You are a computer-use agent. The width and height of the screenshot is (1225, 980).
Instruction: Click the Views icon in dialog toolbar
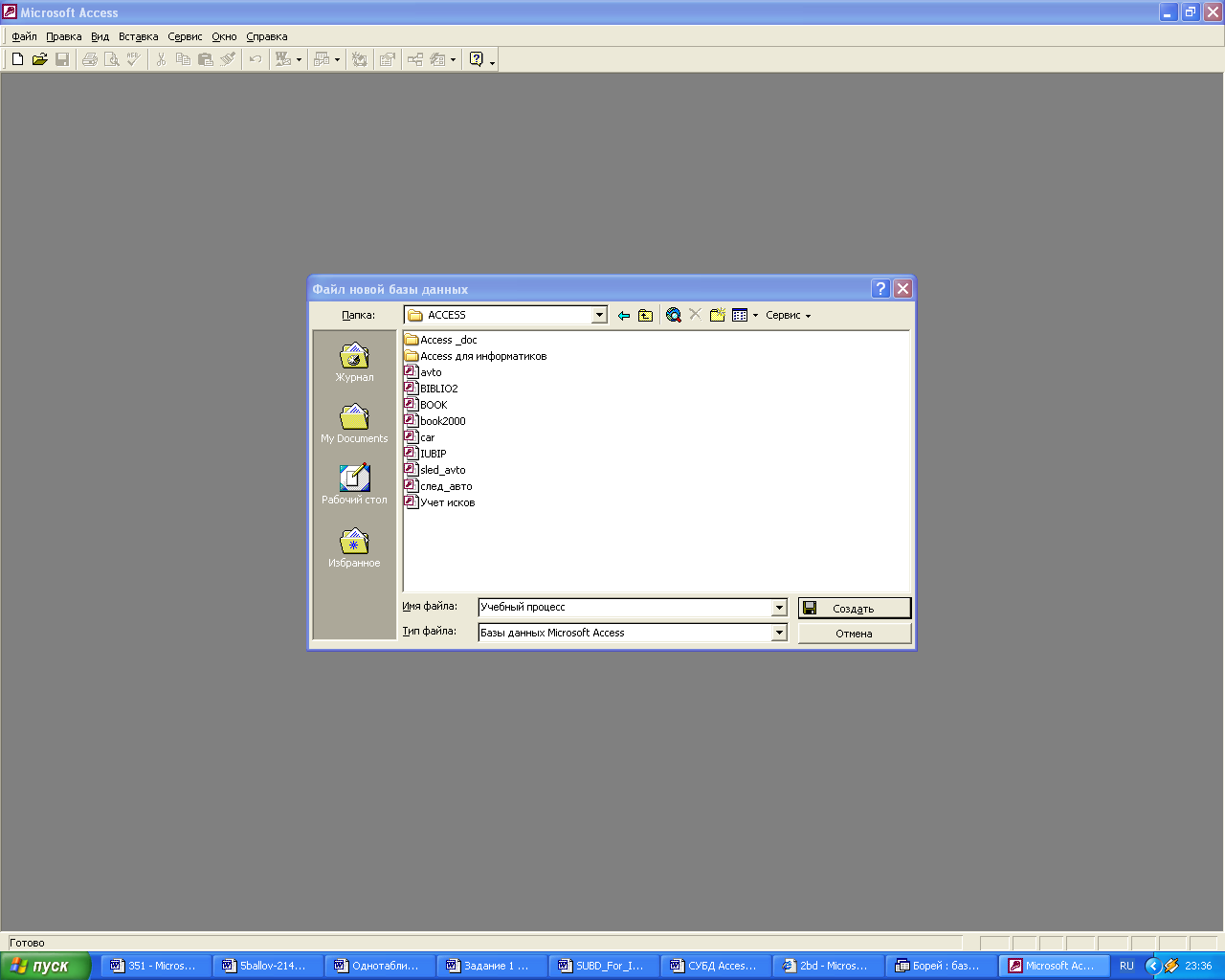tap(740, 315)
